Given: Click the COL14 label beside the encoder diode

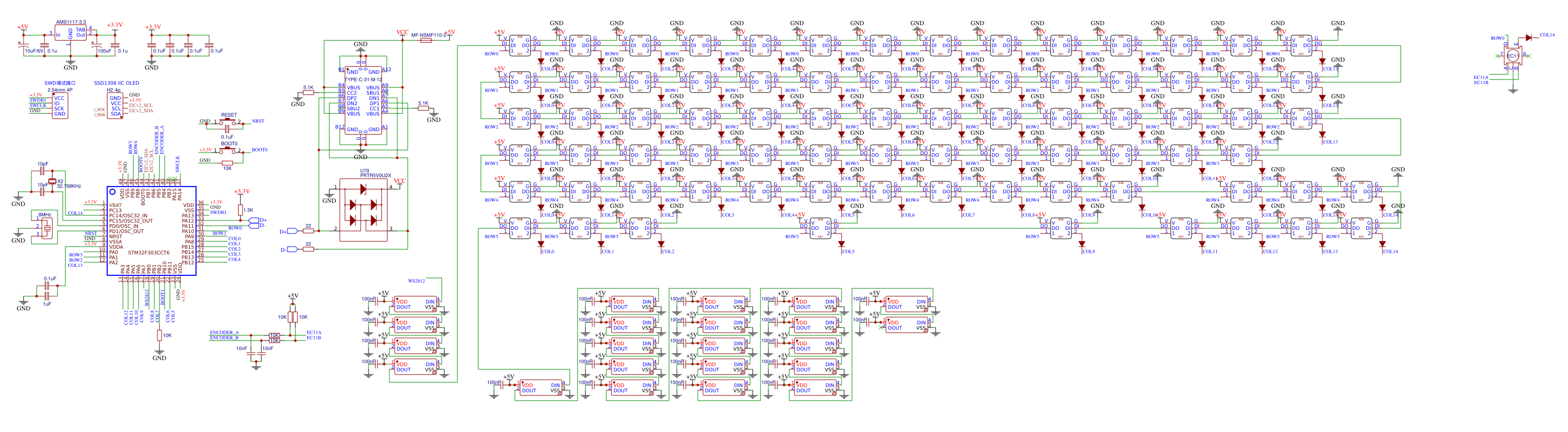Looking at the screenshot, I should coord(1547,36).
